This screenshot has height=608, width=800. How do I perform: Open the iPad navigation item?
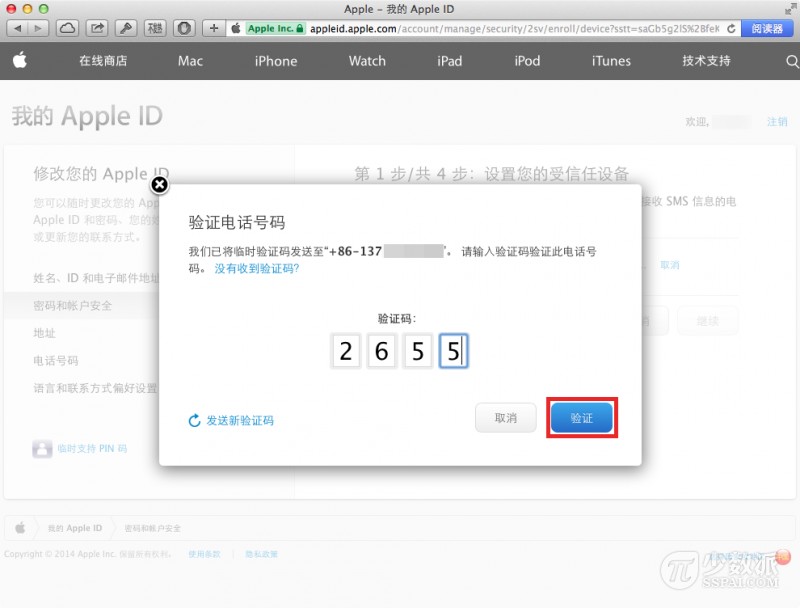click(x=449, y=61)
